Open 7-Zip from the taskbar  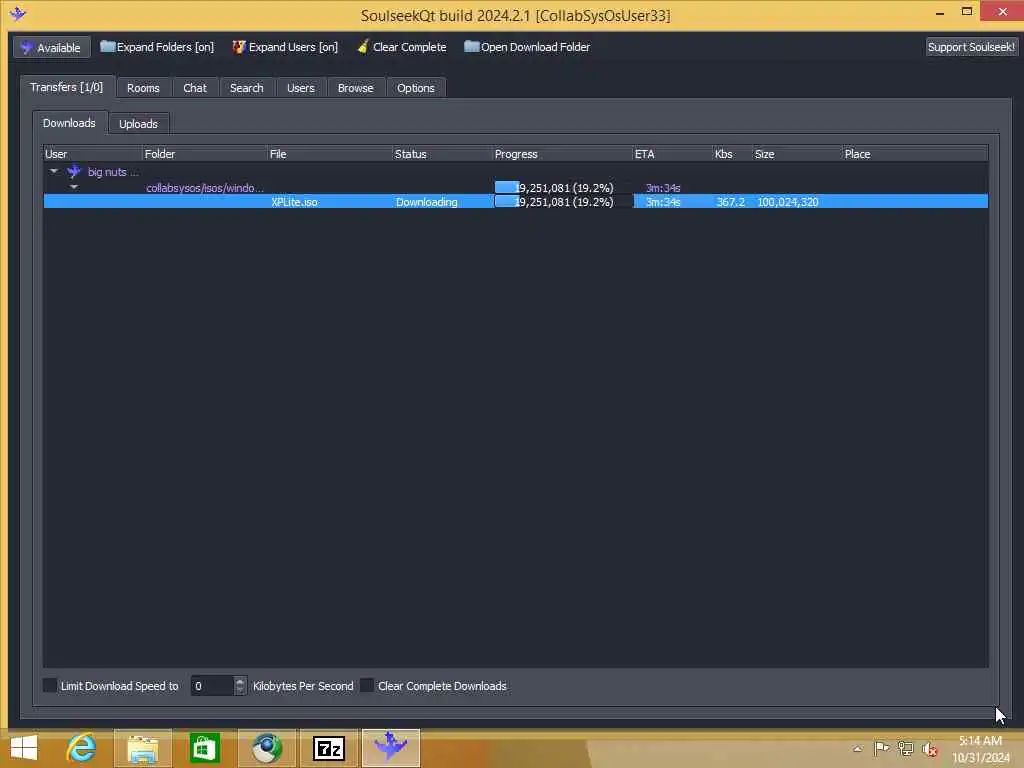[328, 748]
